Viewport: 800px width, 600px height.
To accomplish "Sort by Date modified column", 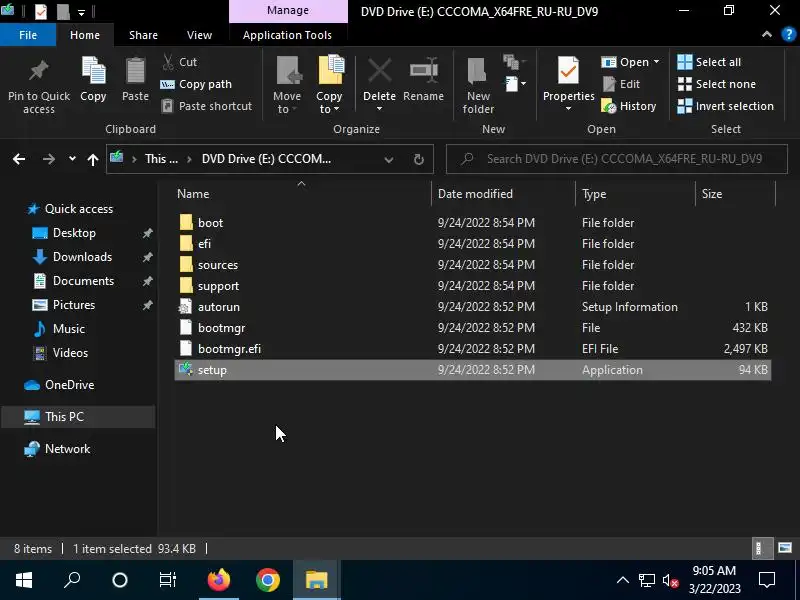I will [x=504, y=194].
